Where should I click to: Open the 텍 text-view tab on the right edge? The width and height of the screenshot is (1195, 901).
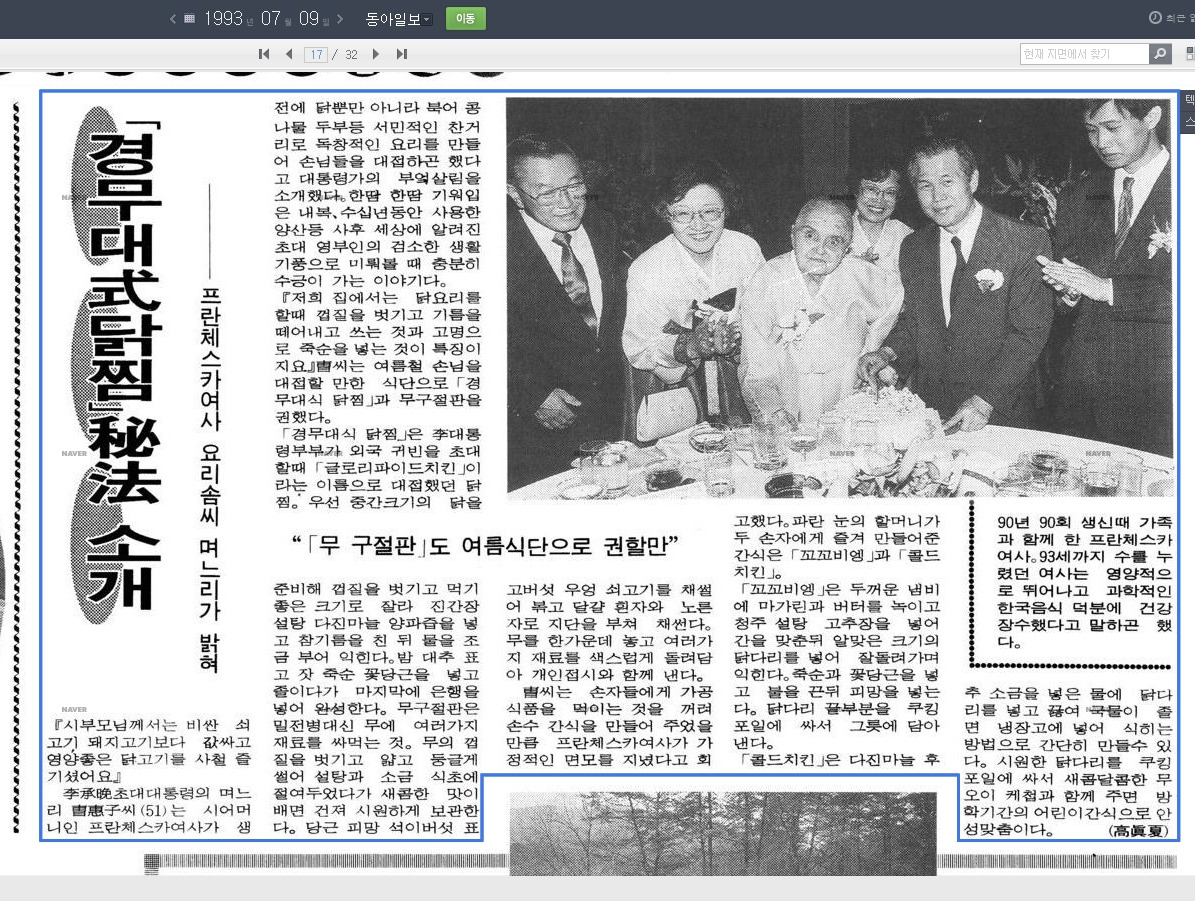(x=1189, y=101)
